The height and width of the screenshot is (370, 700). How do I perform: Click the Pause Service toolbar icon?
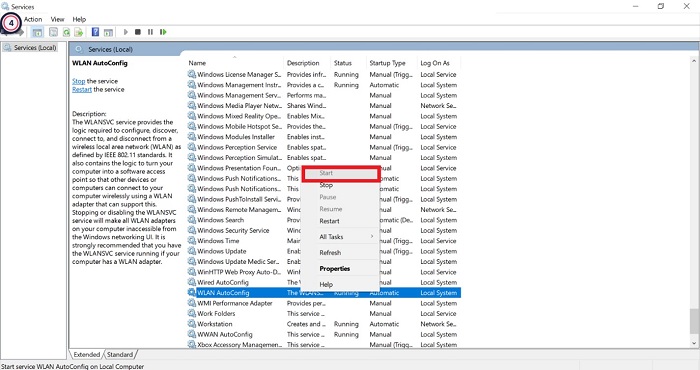point(150,32)
